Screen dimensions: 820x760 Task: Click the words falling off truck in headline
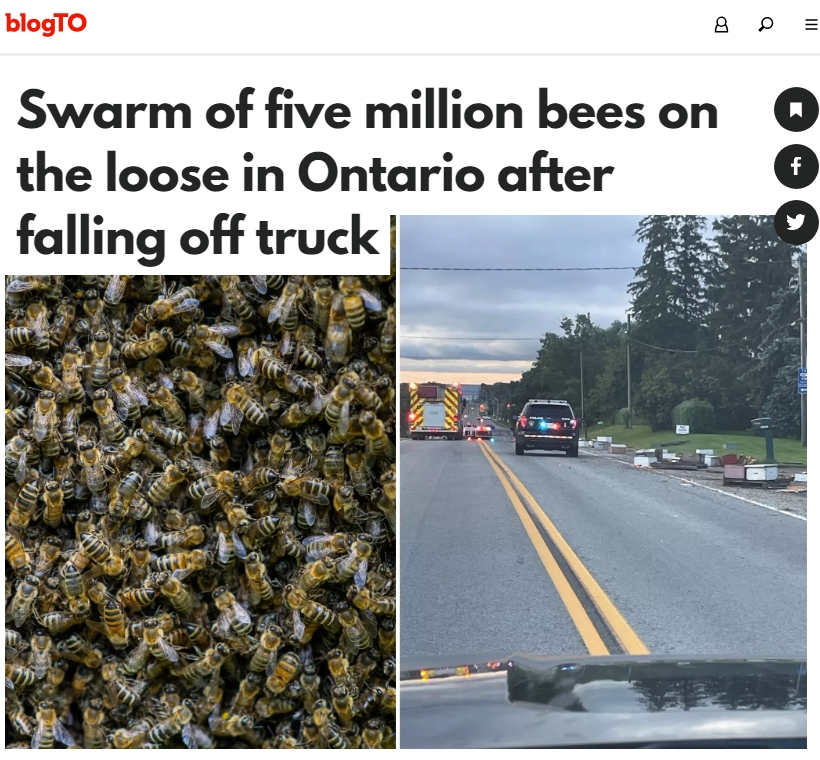pos(197,236)
